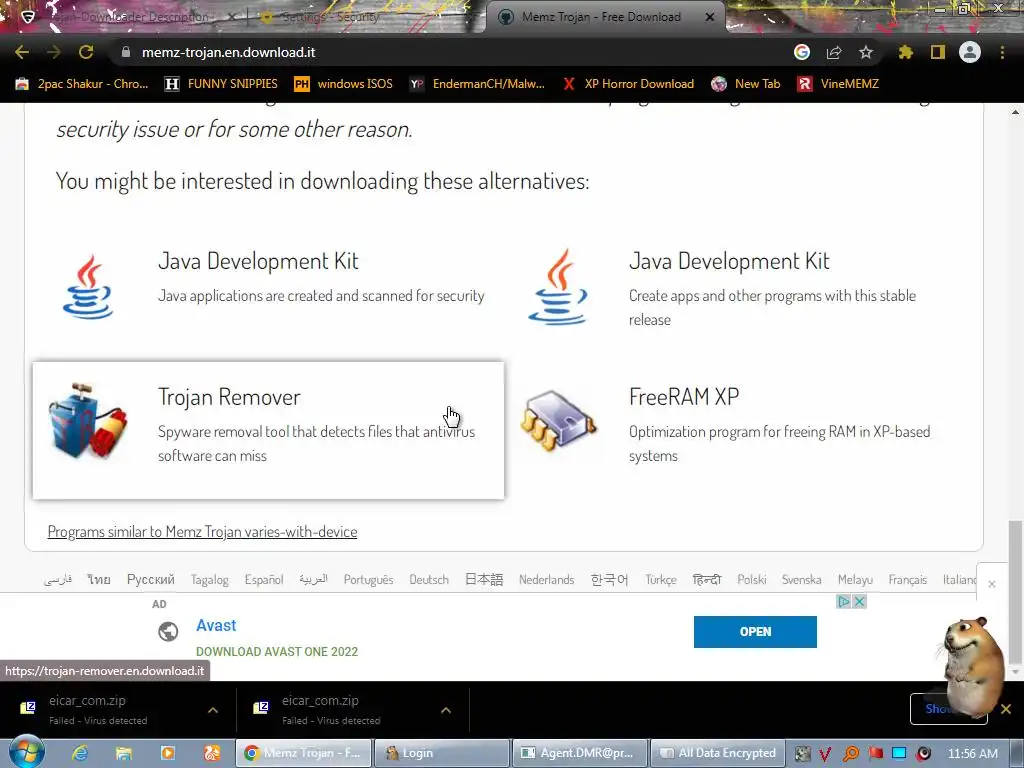Image resolution: width=1024 pixels, height=768 pixels.
Task: Switch language to Русский
Action: point(151,579)
